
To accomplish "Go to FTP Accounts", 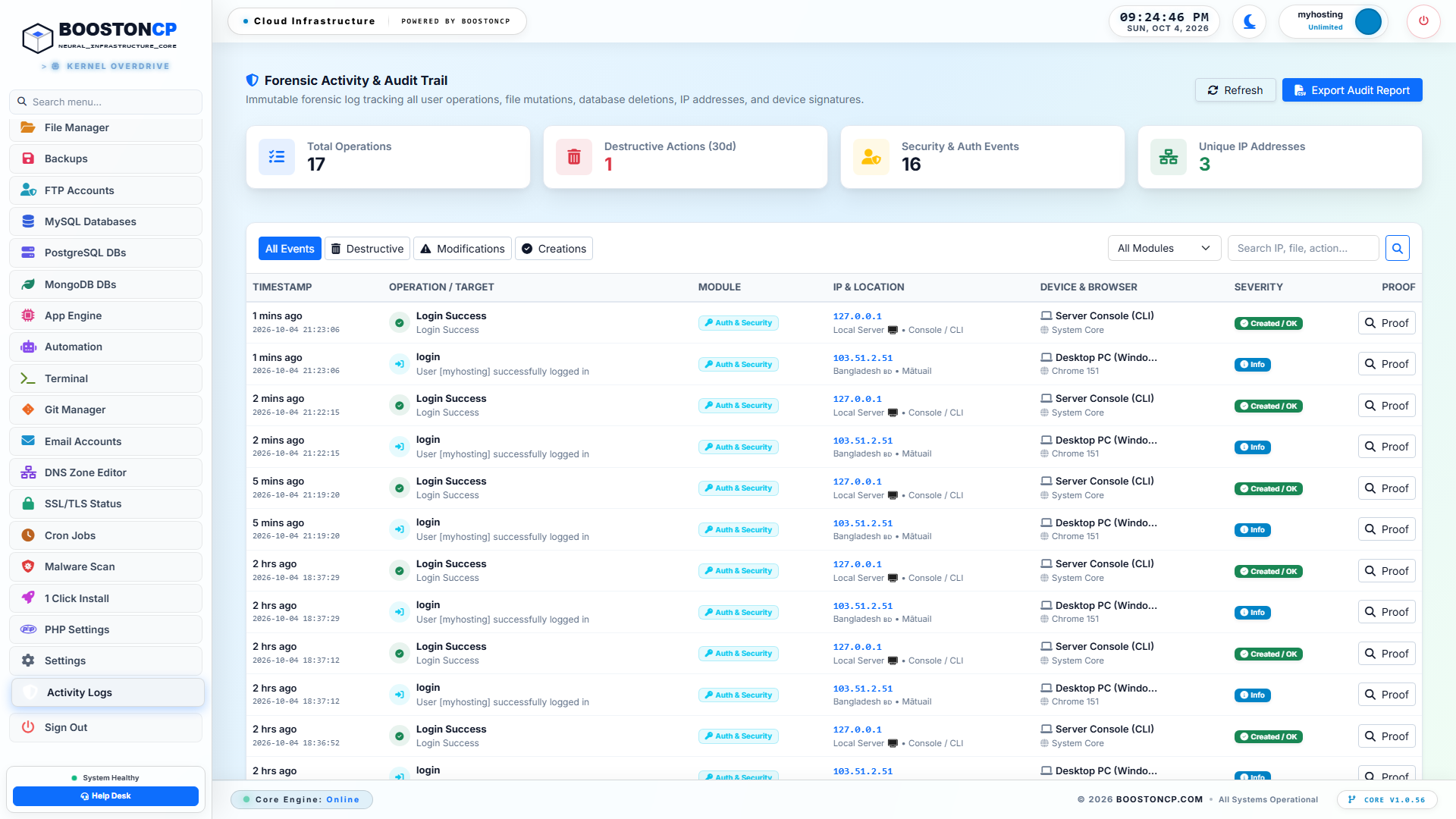I will click(x=106, y=190).
